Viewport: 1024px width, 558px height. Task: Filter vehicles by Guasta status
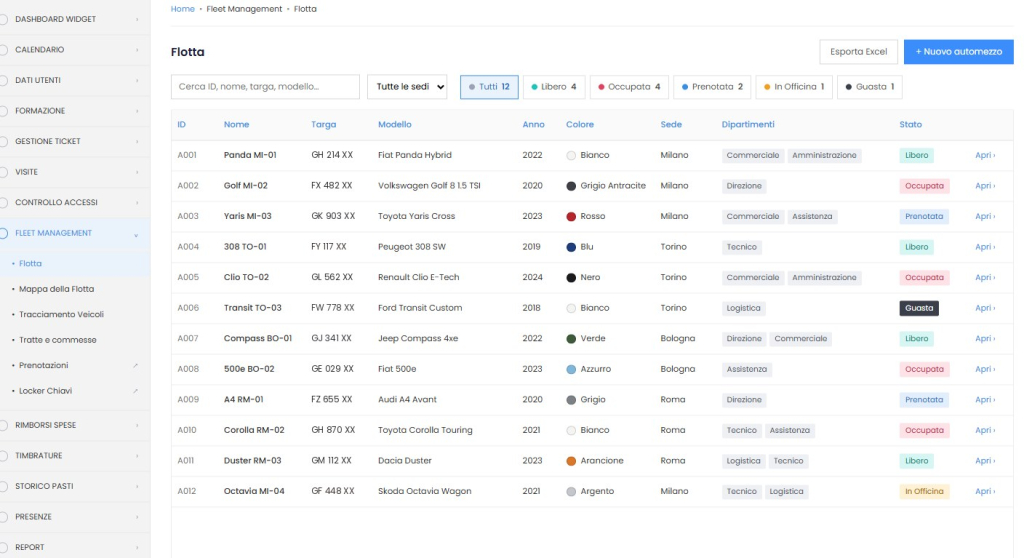tap(869, 87)
